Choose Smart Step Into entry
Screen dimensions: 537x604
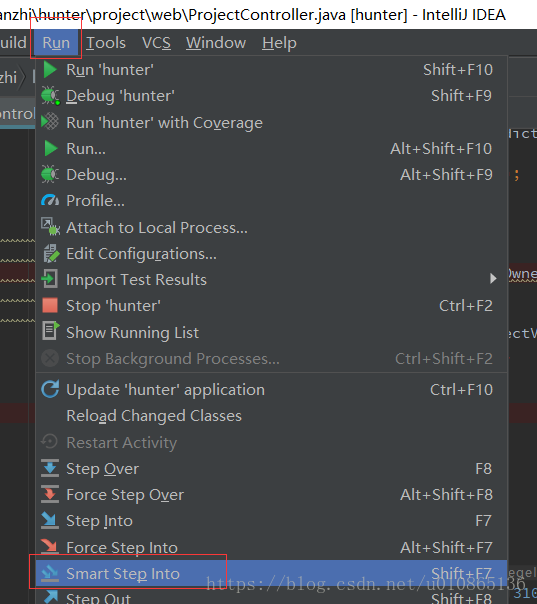click(271, 574)
